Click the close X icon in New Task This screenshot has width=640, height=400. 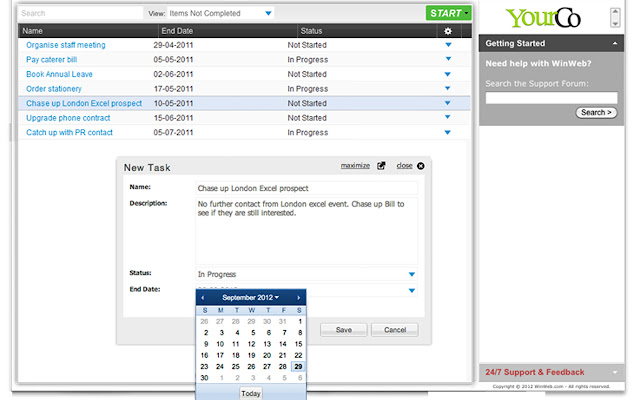pyautogui.click(x=420, y=166)
